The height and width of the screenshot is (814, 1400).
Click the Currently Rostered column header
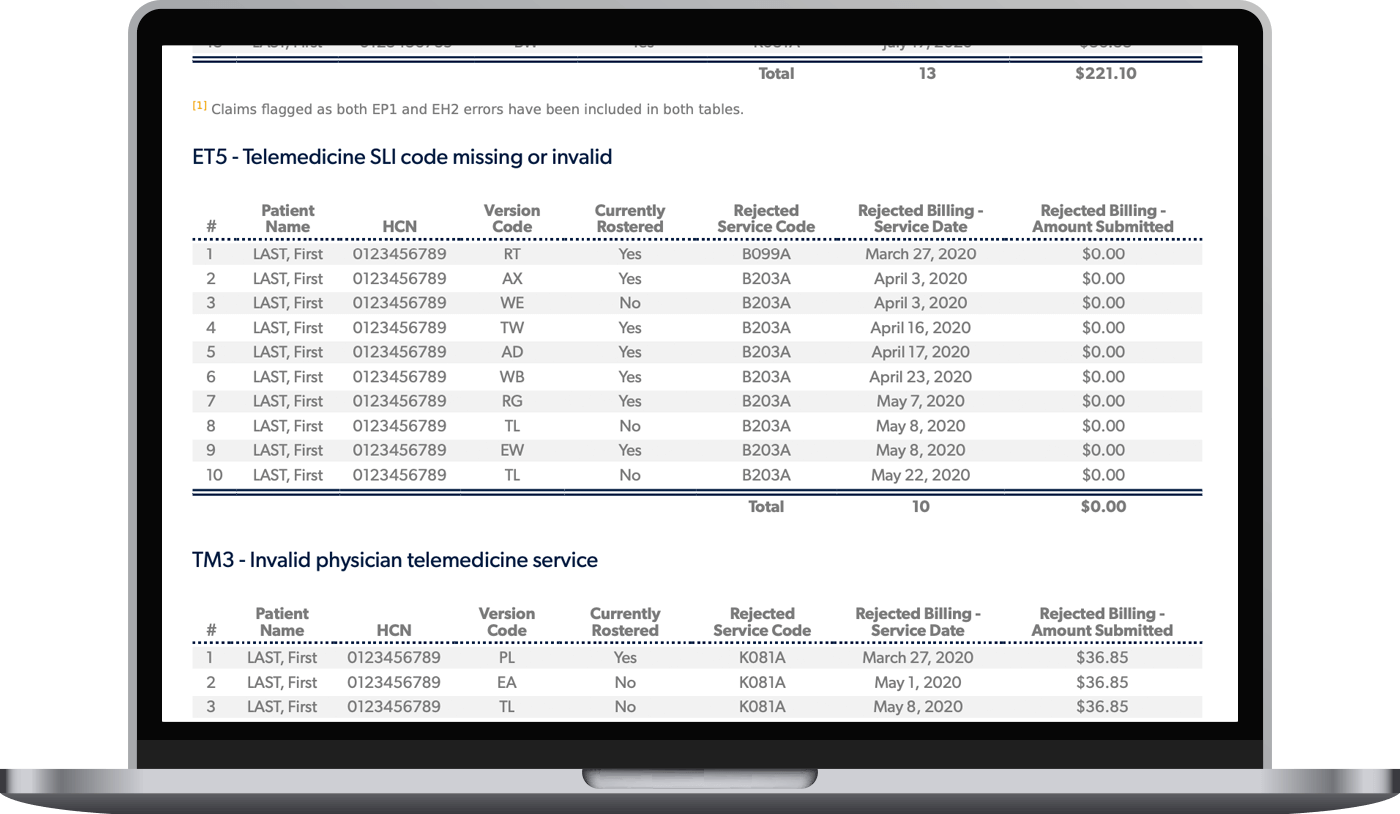click(629, 219)
